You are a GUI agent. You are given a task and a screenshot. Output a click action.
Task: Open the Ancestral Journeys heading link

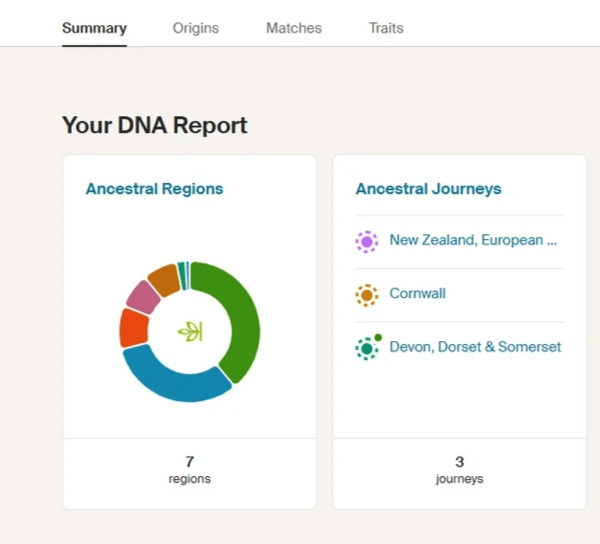coord(428,188)
